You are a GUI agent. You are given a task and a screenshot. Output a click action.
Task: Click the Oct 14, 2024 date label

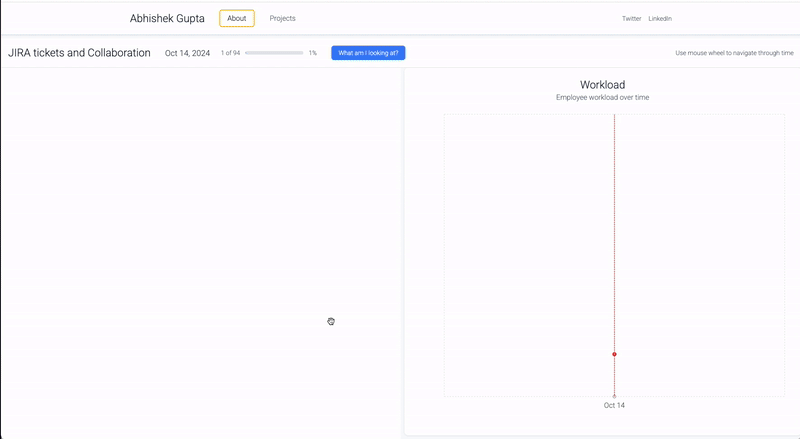(x=187, y=53)
